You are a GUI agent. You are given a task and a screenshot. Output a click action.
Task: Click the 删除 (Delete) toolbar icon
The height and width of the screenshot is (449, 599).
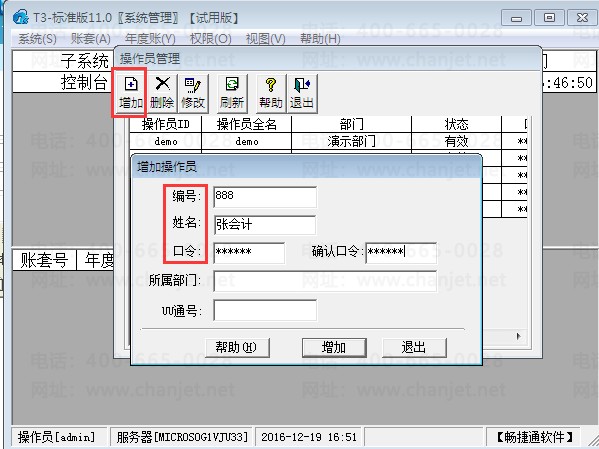point(162,93)
